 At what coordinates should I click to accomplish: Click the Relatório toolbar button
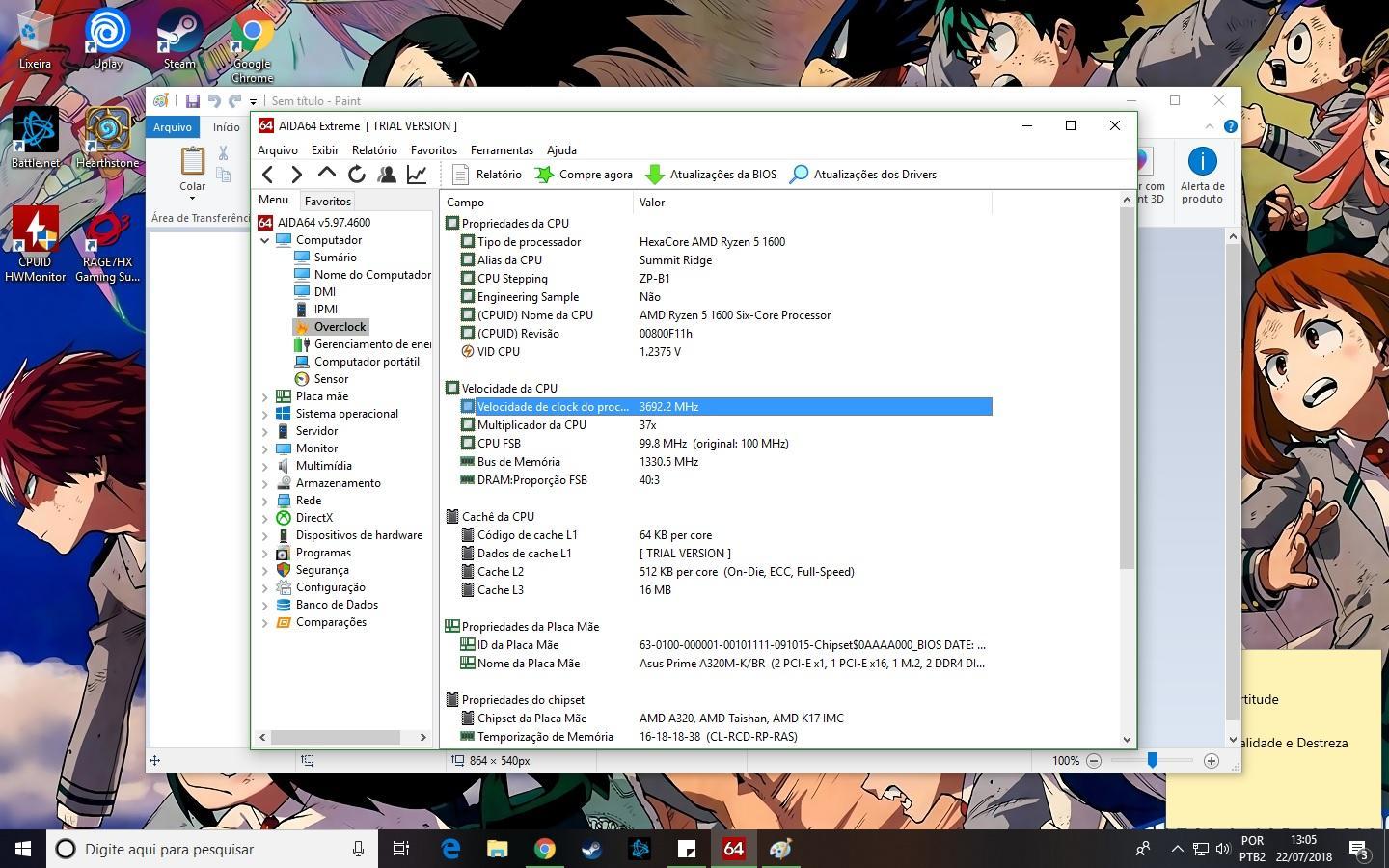[x=488, y=175]
